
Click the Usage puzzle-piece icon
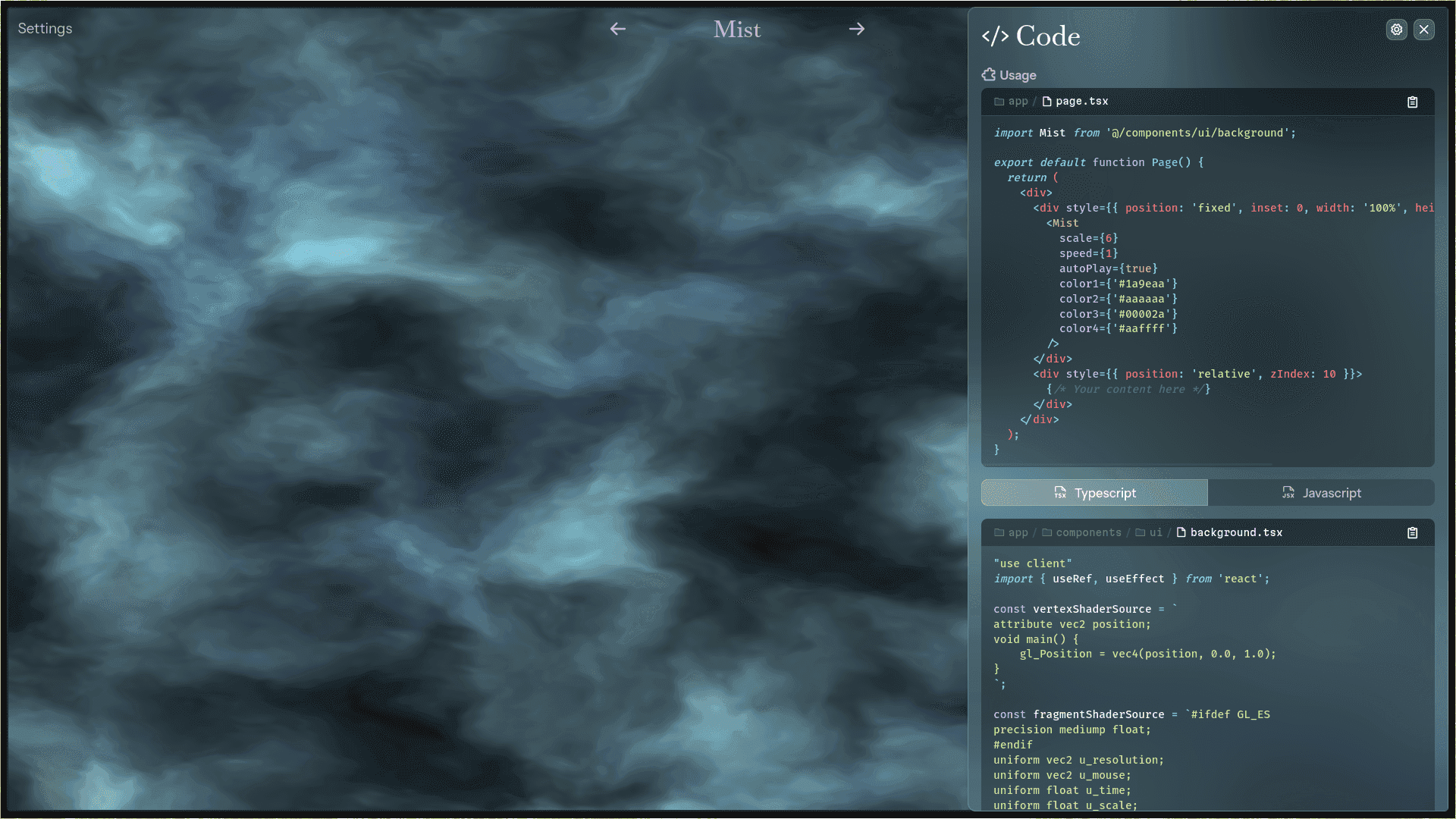[x=988, y=74]
